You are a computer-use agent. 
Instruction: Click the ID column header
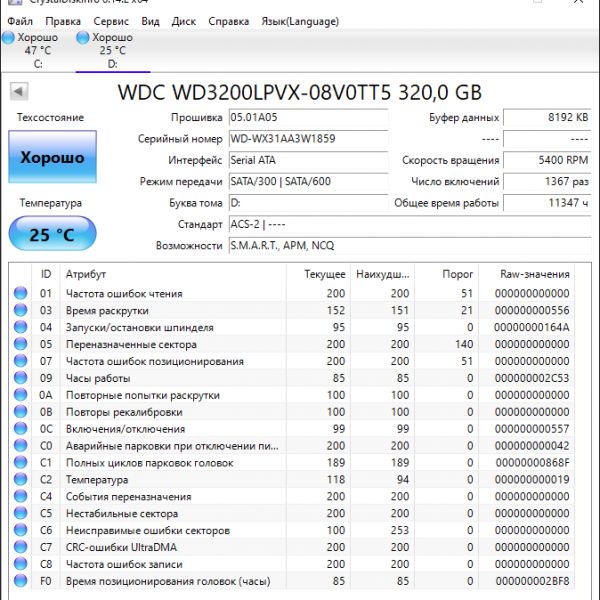46,274
